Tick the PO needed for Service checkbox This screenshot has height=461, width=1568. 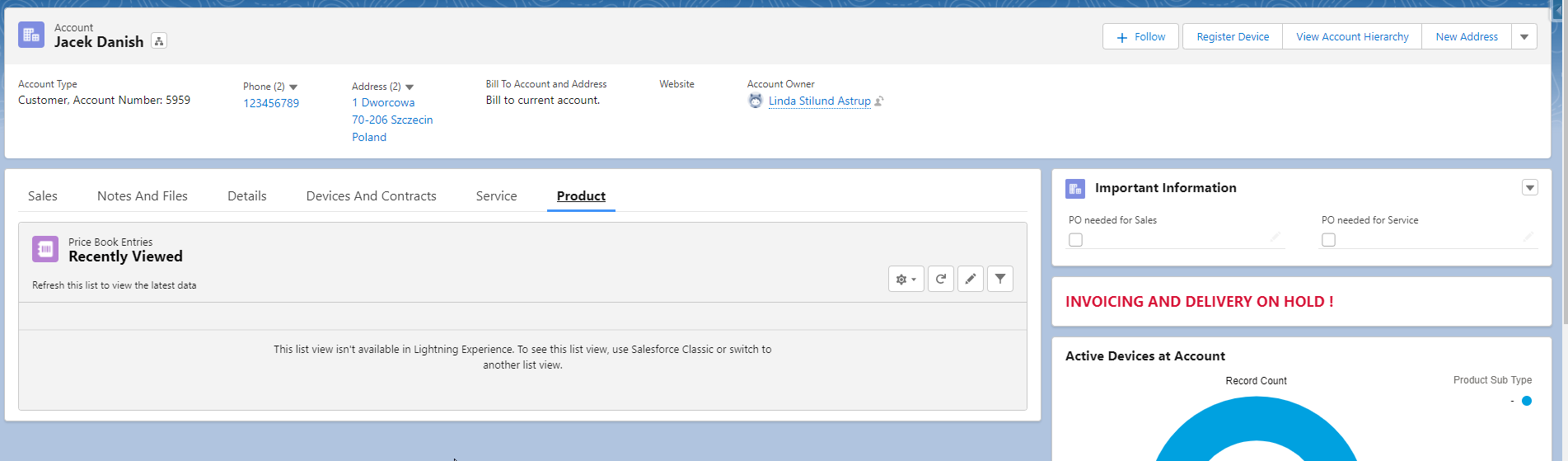(x=1328, y=240)
